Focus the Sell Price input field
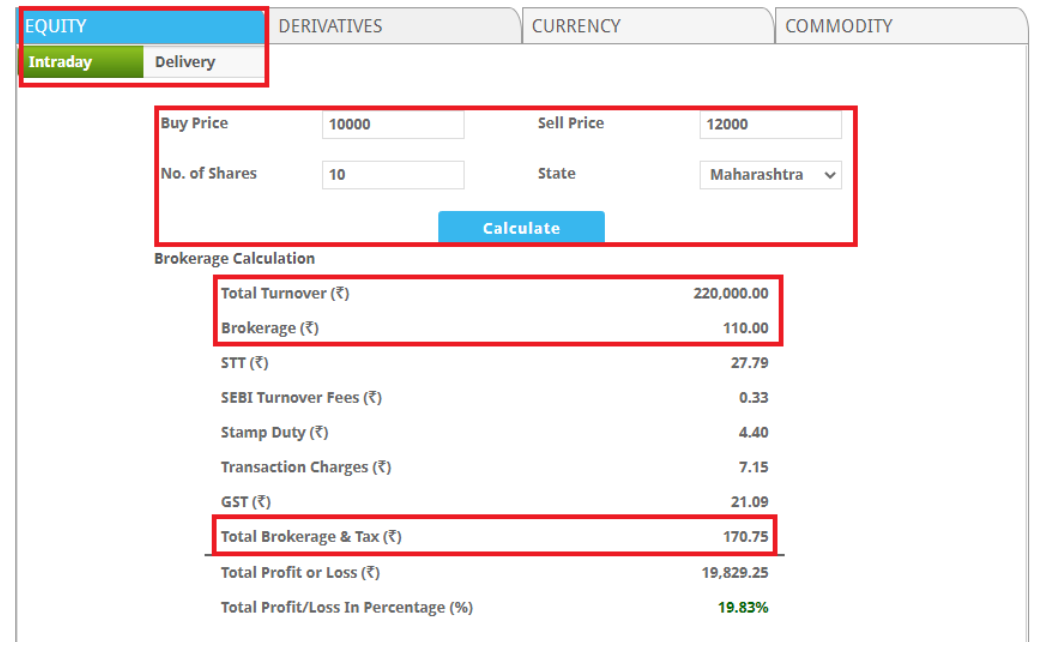Viewport: 1044px width, 650px height. pos(770,124)
